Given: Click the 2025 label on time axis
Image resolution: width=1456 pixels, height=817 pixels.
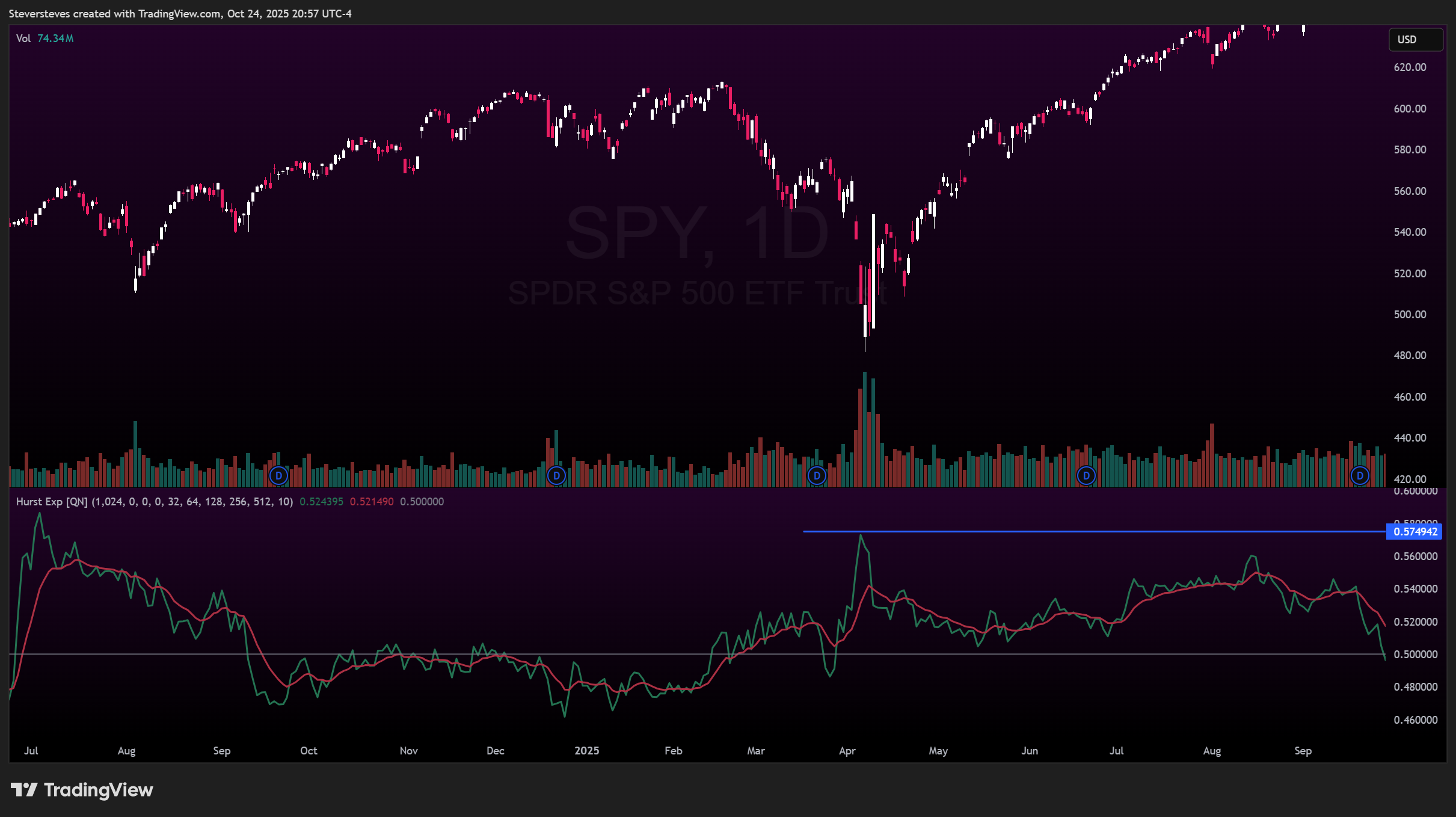Looking at the screenshot, I should coord(587,751).
